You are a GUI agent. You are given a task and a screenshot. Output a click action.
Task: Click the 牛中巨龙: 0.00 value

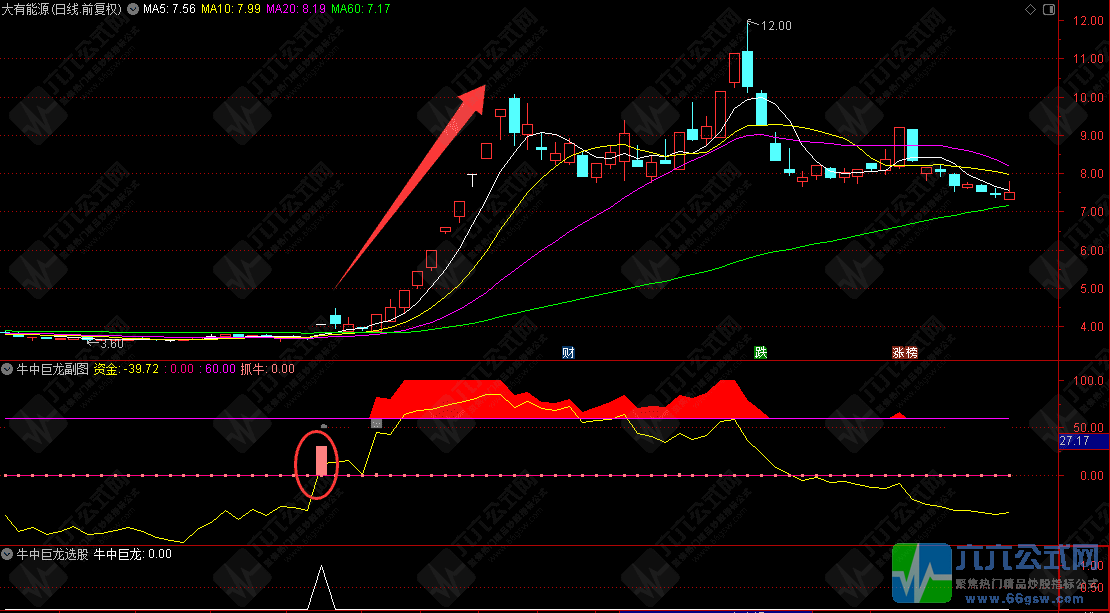coord(133,554)
